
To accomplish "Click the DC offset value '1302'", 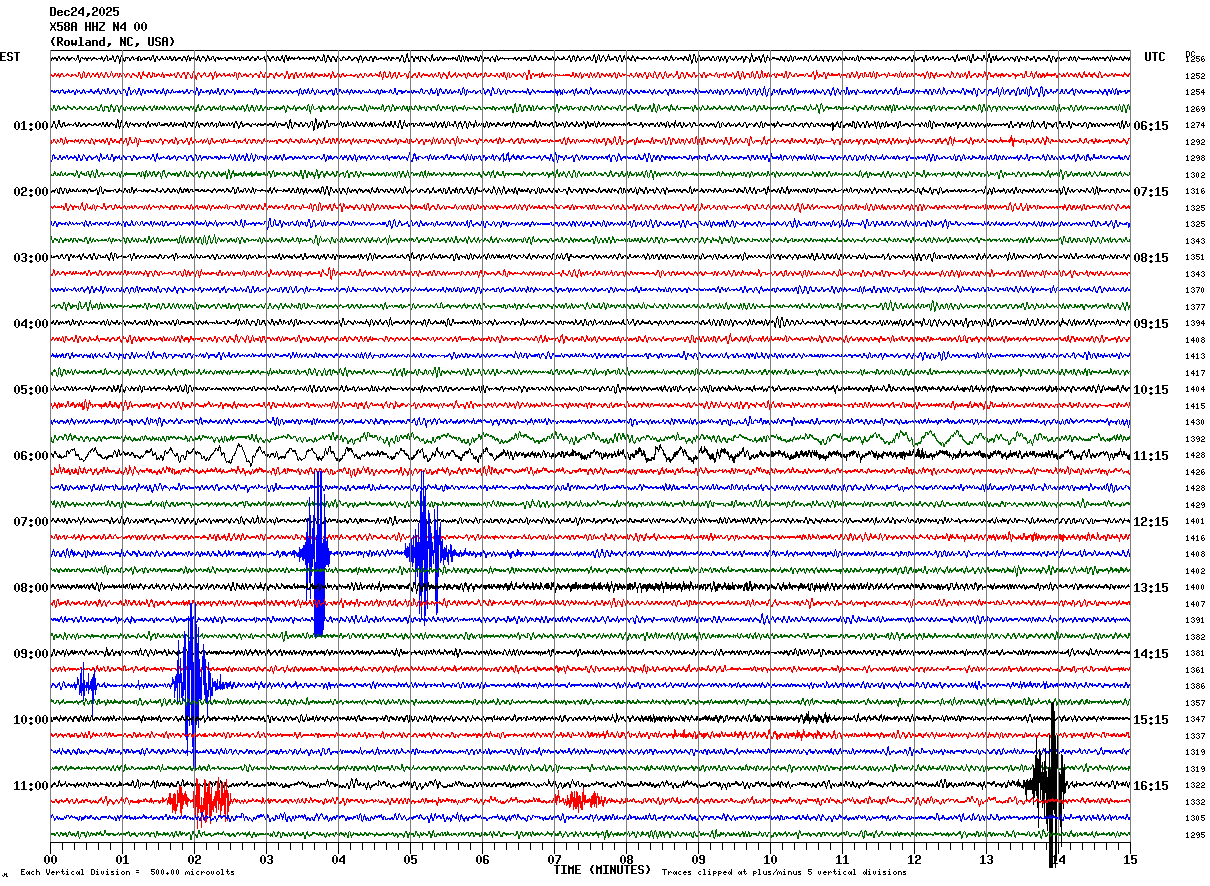I will (1195, 175).
